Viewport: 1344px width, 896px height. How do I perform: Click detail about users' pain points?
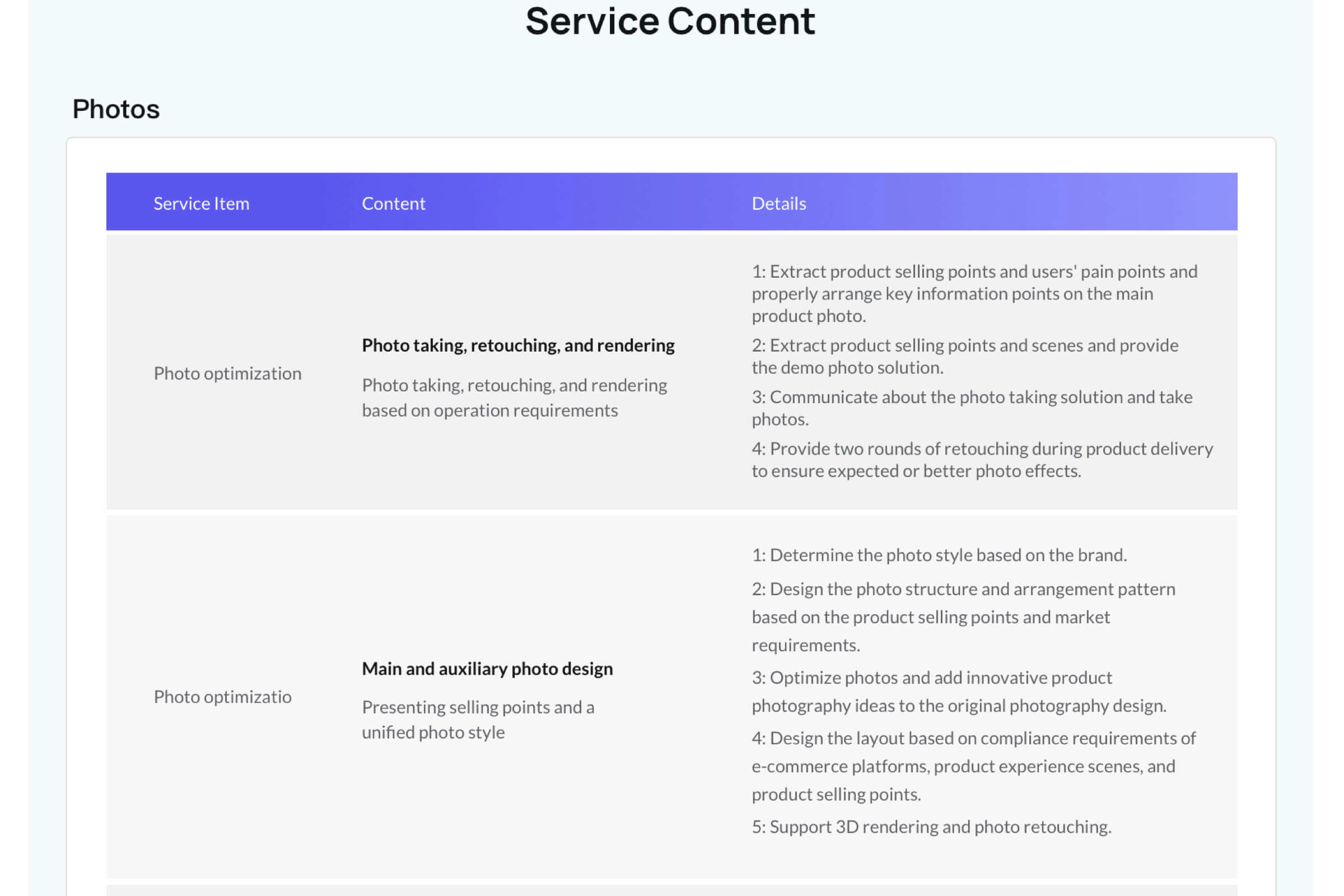click(974, 293)
